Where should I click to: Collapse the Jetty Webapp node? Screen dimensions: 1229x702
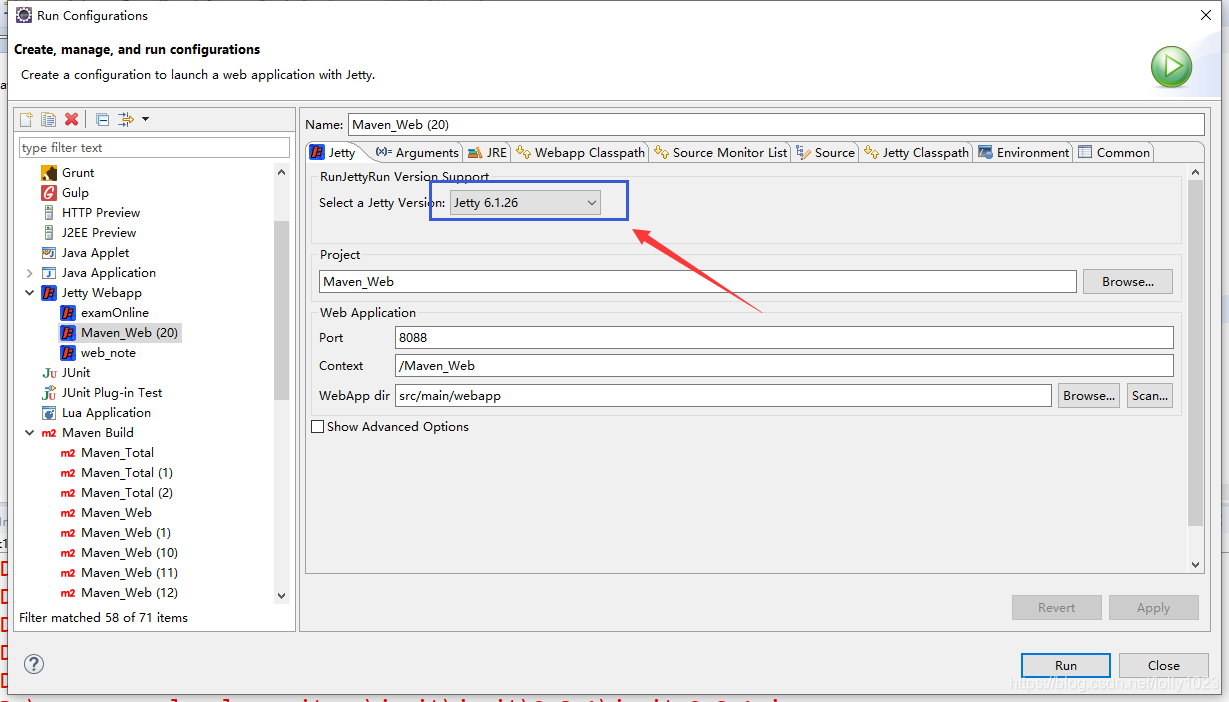pyautogui.click(x=29, y=292)
